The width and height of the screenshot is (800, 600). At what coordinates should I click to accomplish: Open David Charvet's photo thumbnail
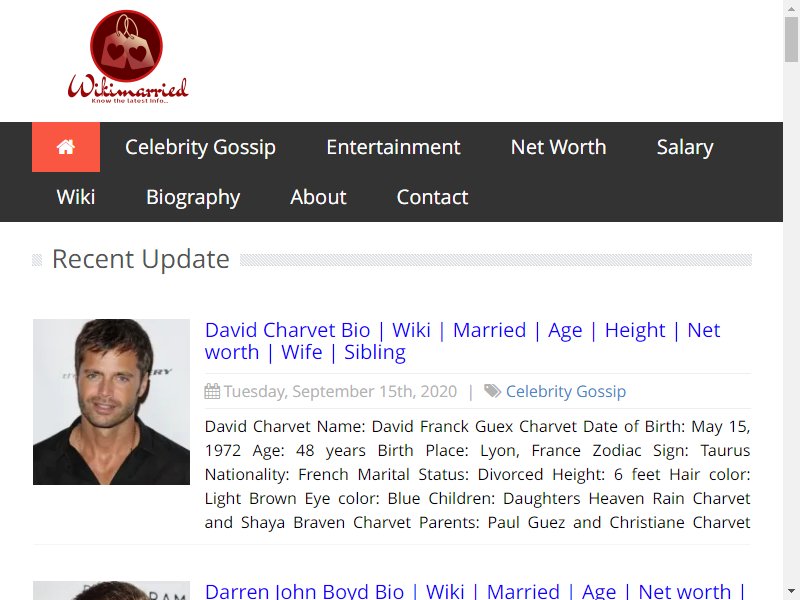pos(111,402)
